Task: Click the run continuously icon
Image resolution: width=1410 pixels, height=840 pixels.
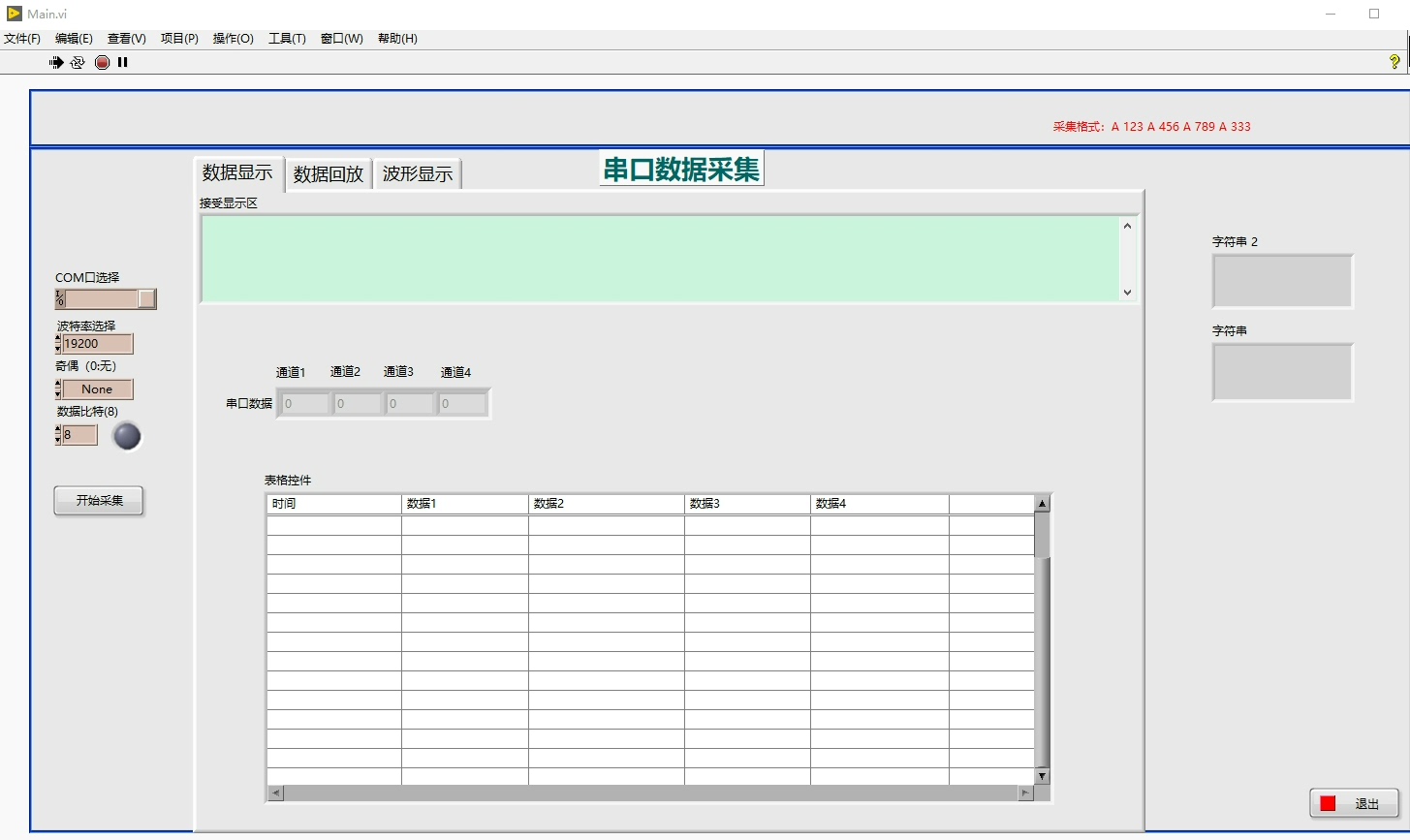Action: (x=78, y=62)
